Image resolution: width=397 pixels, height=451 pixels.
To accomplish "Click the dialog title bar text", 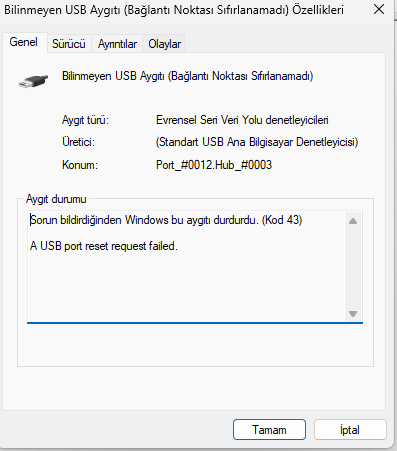I will click(x=174, y=10).
